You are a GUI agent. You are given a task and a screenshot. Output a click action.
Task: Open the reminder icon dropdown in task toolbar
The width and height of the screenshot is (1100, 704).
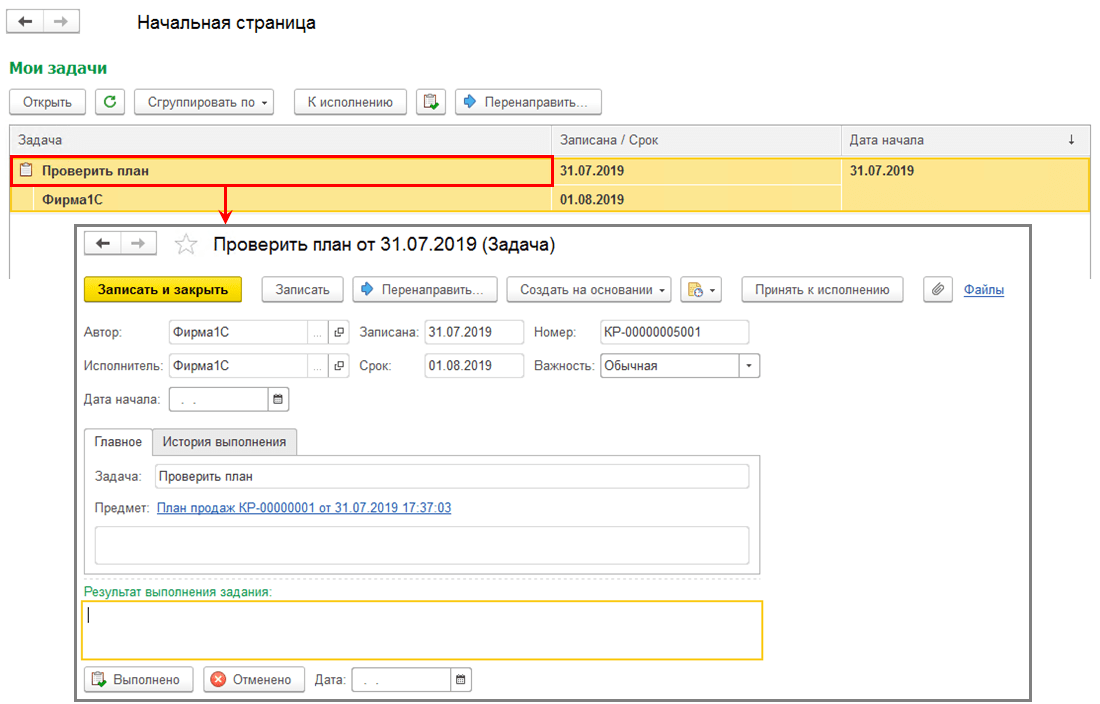point(701,290)
